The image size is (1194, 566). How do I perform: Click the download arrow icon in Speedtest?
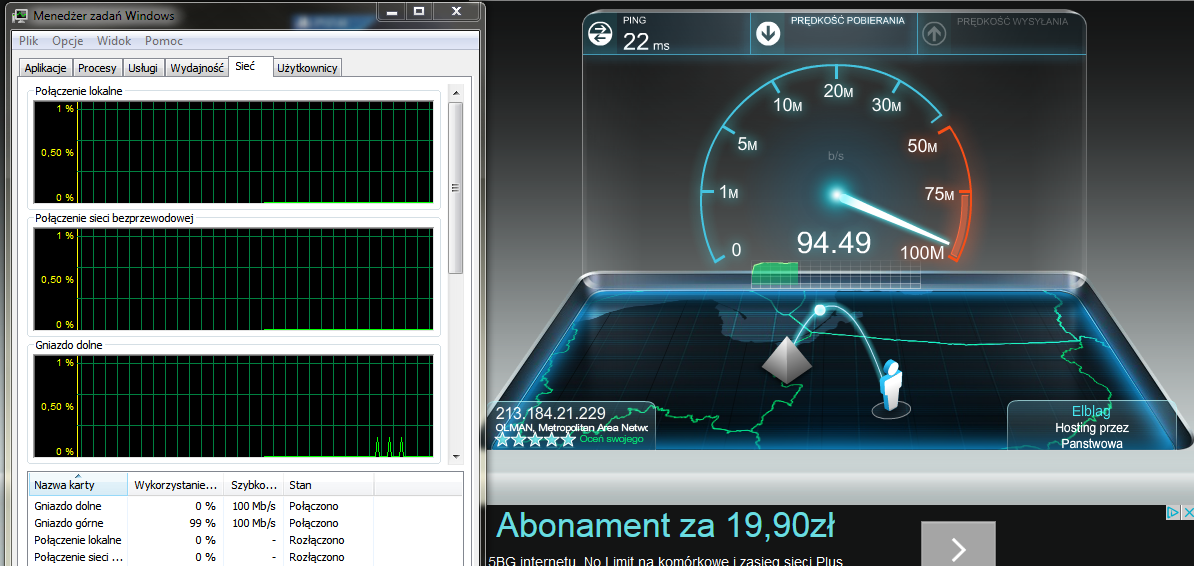point(768,34)
